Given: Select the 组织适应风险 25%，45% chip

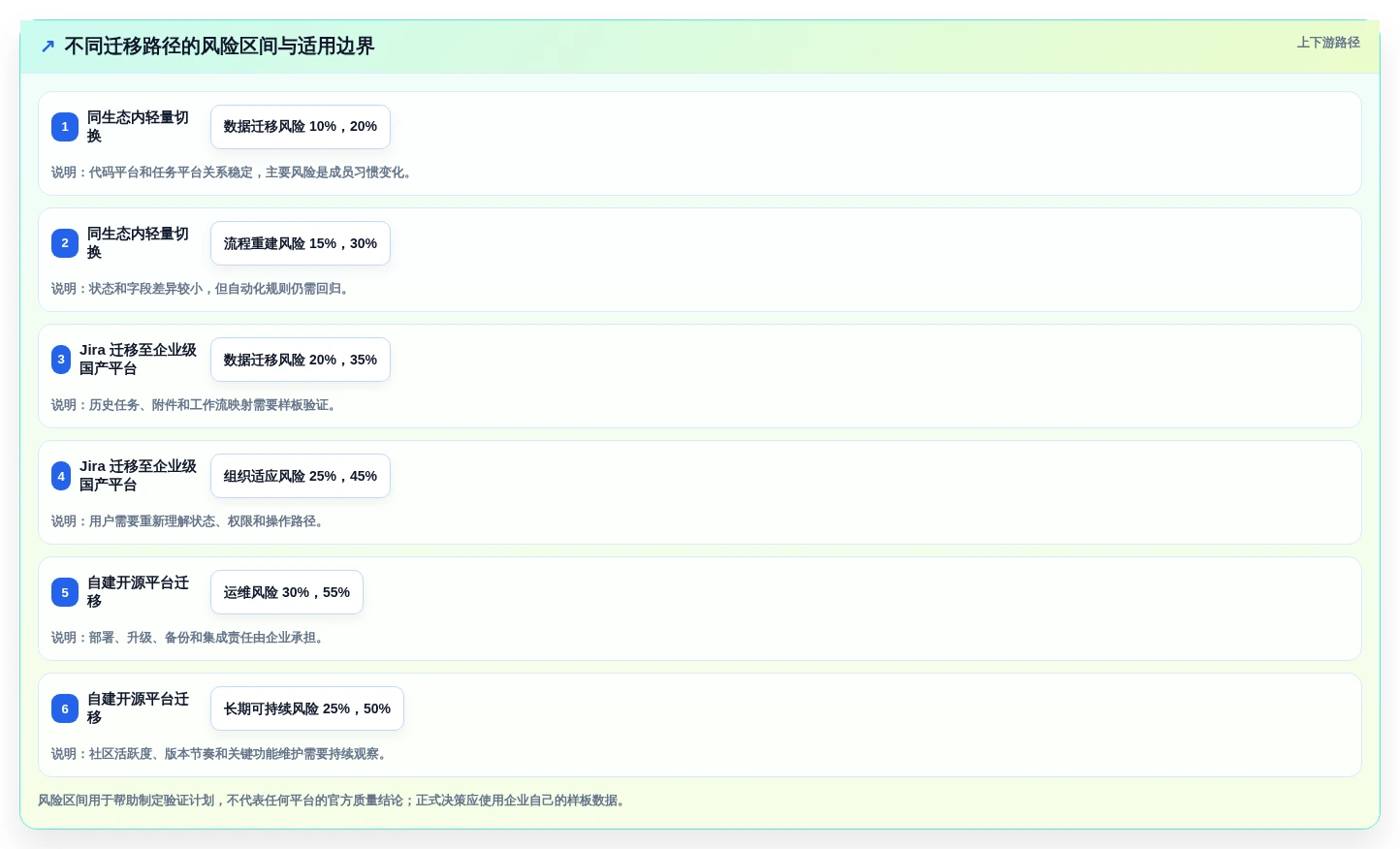Looking at the screenshot, I should [301, 476].
